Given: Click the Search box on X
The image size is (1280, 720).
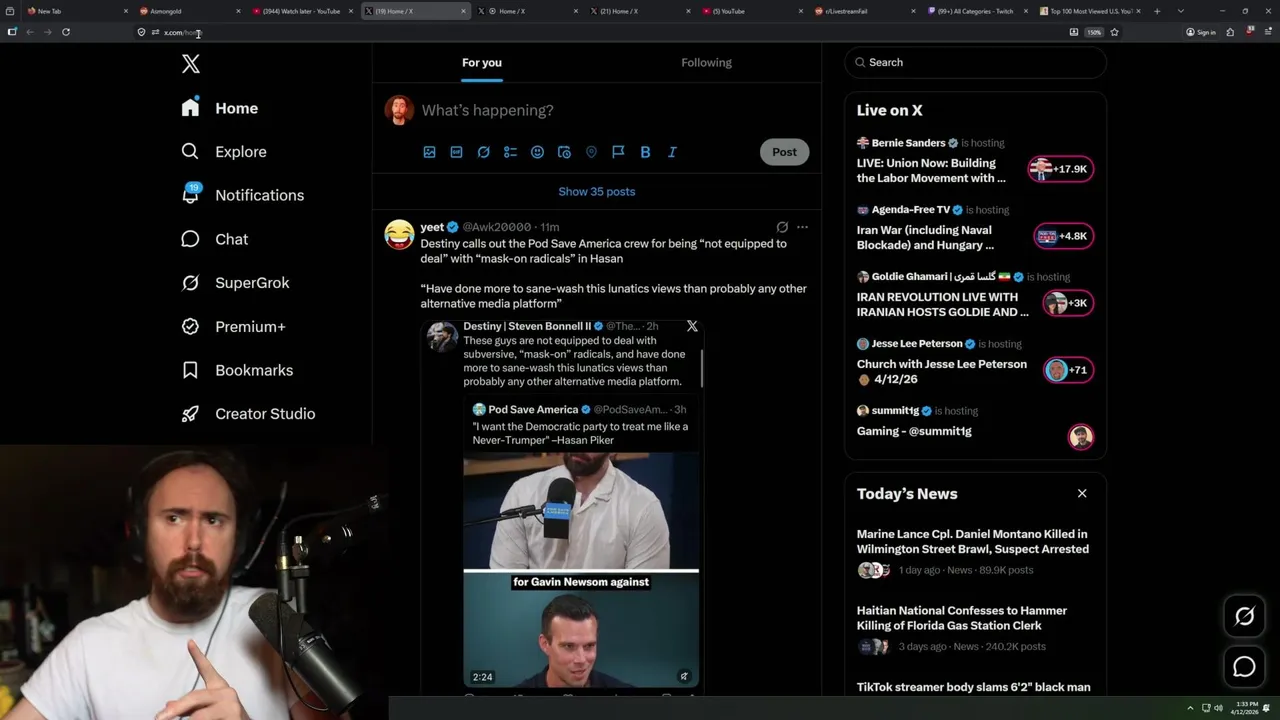Looking at the screenshot, I should tap(975, 62).
